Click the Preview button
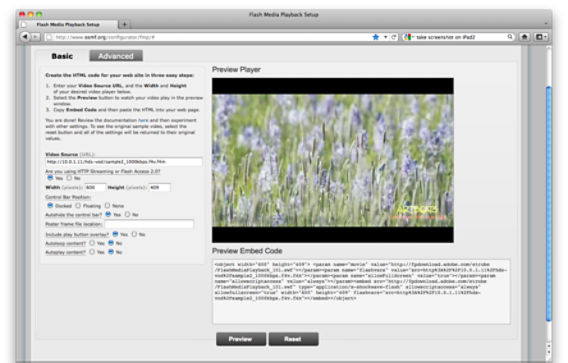The height and width of the screenshot is (363, 568). pyautogui.click(x=241, y=339)
